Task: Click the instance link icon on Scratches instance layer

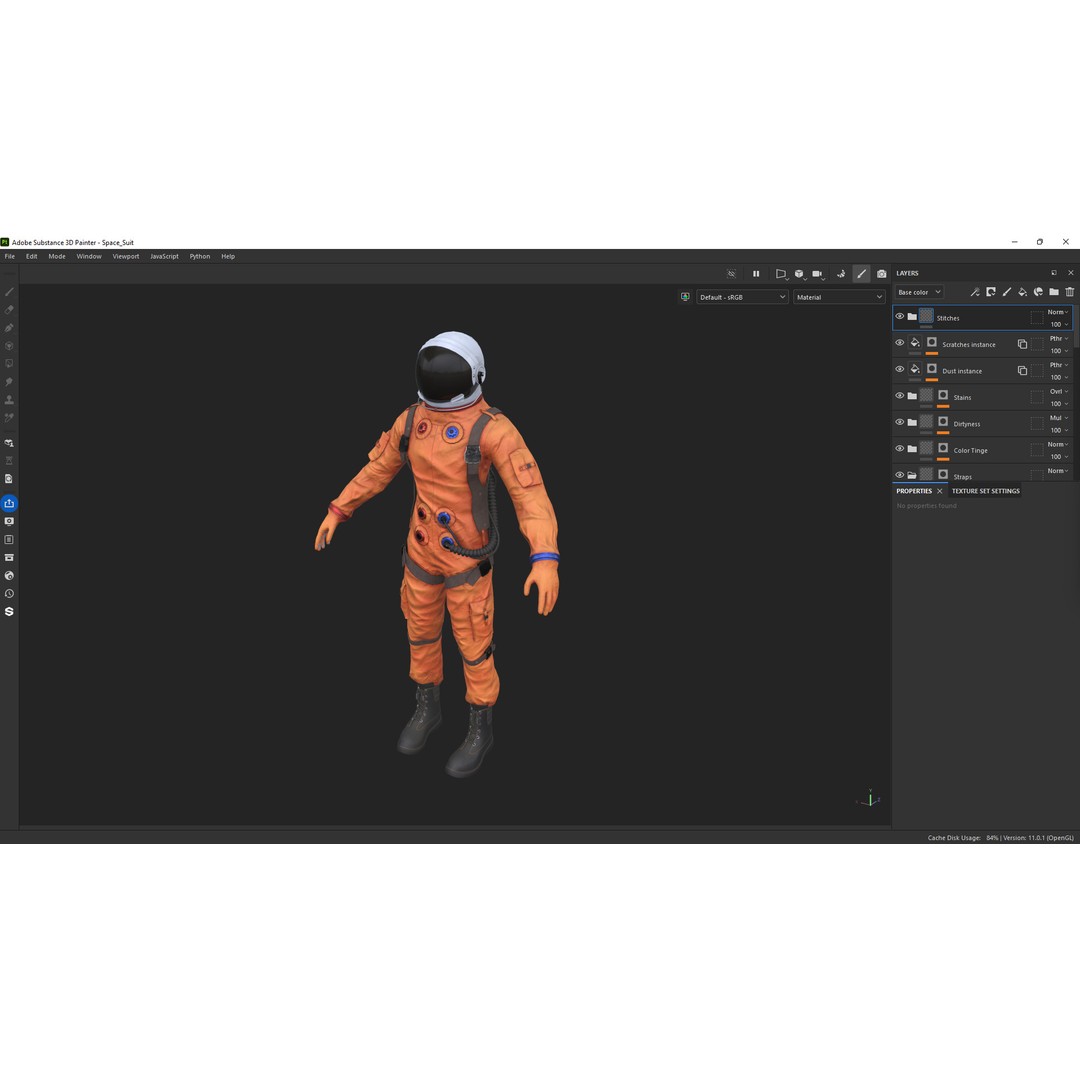Action: [1022, 344]
